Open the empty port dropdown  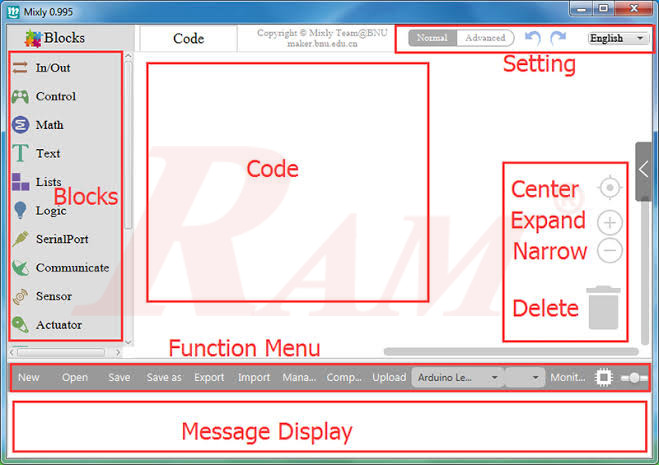tap(525, 378)
